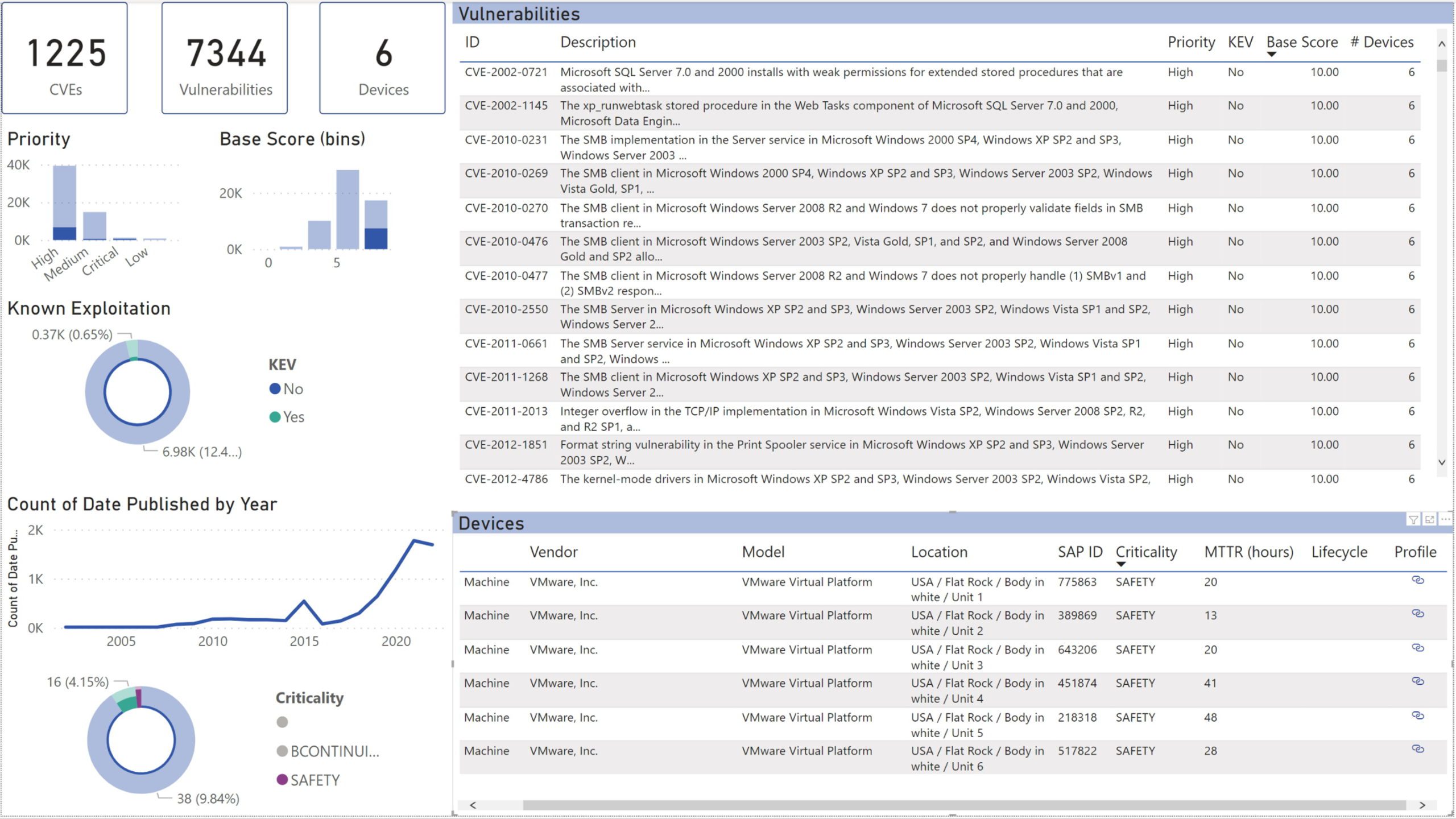The image size is (1456, 819).
Task: Select the Medium bar in Priority chart
Action: pos(94,226)
